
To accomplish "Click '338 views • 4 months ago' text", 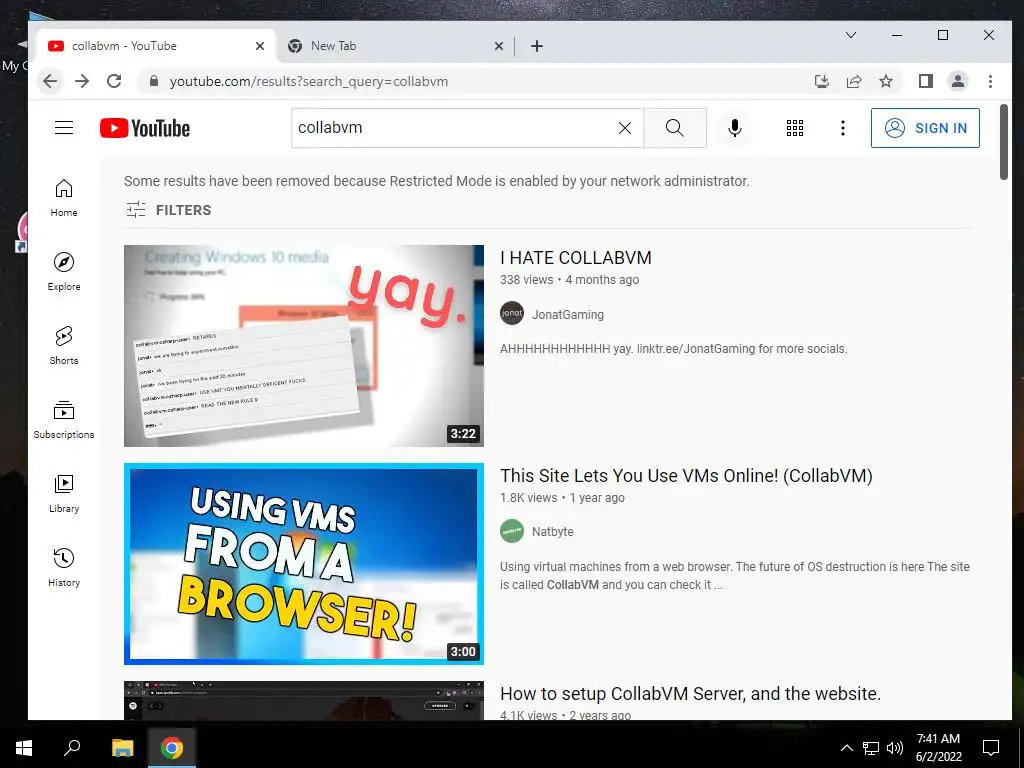I will point(569,280).
